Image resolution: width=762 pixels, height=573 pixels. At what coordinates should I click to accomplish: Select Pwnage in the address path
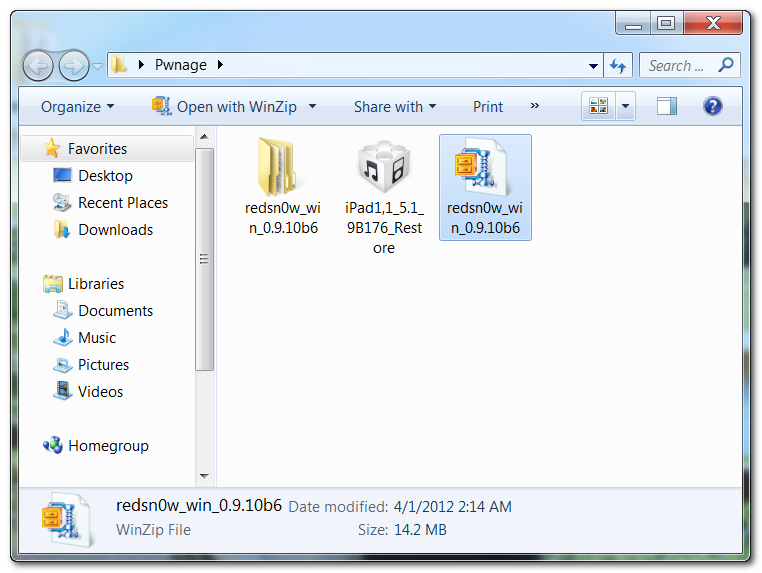pyautogui.click(x=181, y=65)
